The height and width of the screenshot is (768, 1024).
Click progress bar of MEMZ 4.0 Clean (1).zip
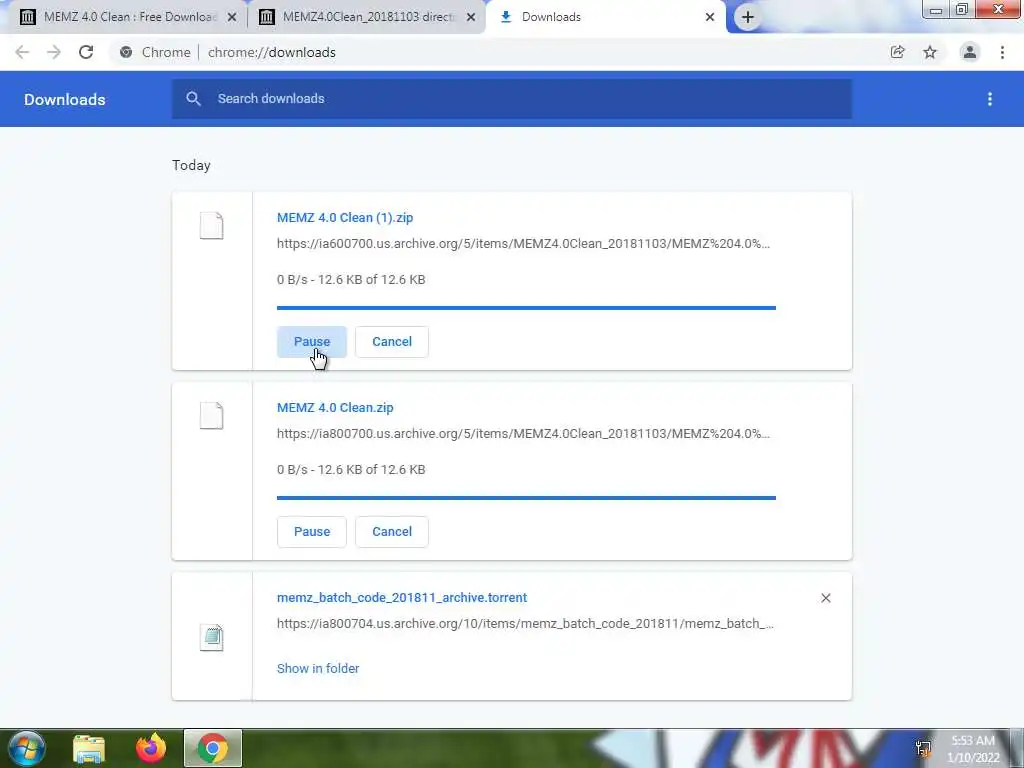pos(526,308)
